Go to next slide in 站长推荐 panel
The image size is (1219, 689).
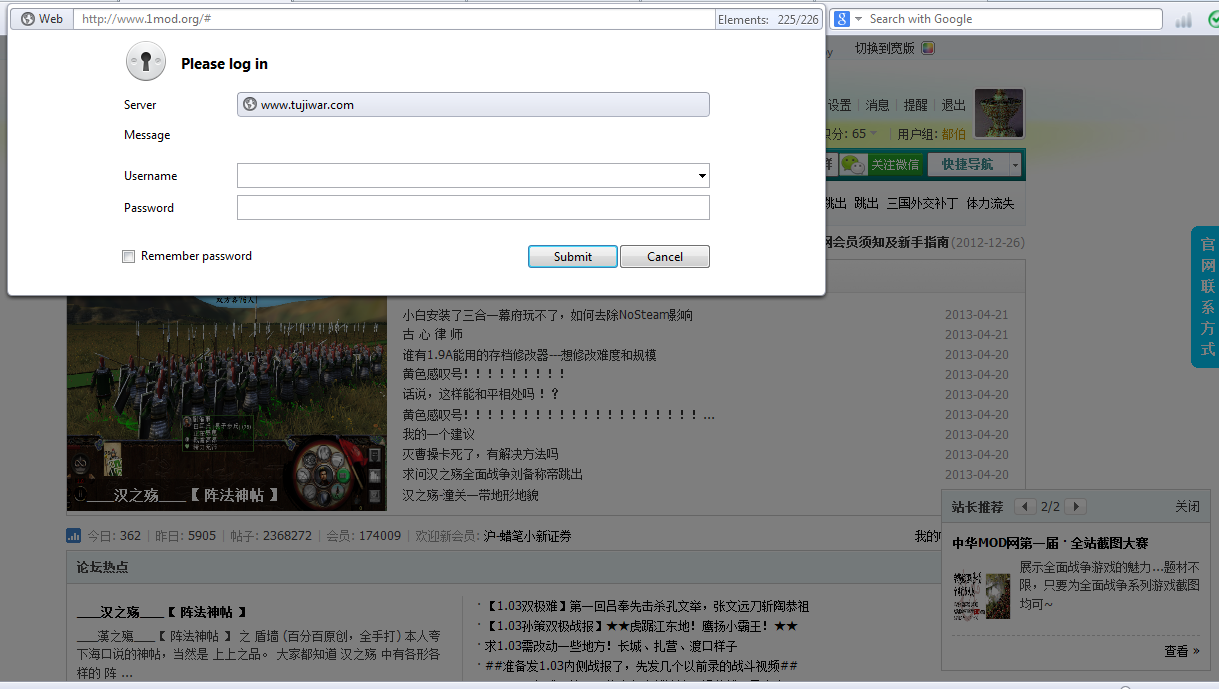point(1075,507)
